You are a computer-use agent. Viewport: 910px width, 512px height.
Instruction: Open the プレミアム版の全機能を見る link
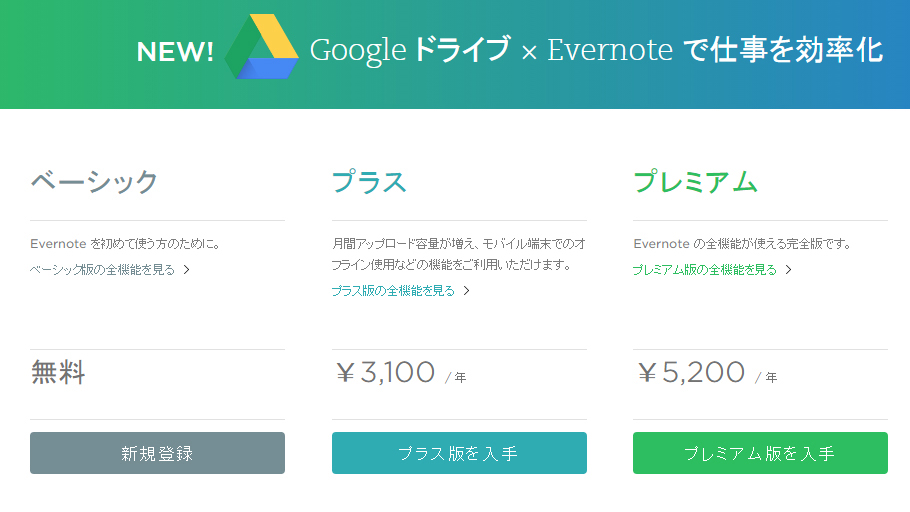[x=704, y=269]
